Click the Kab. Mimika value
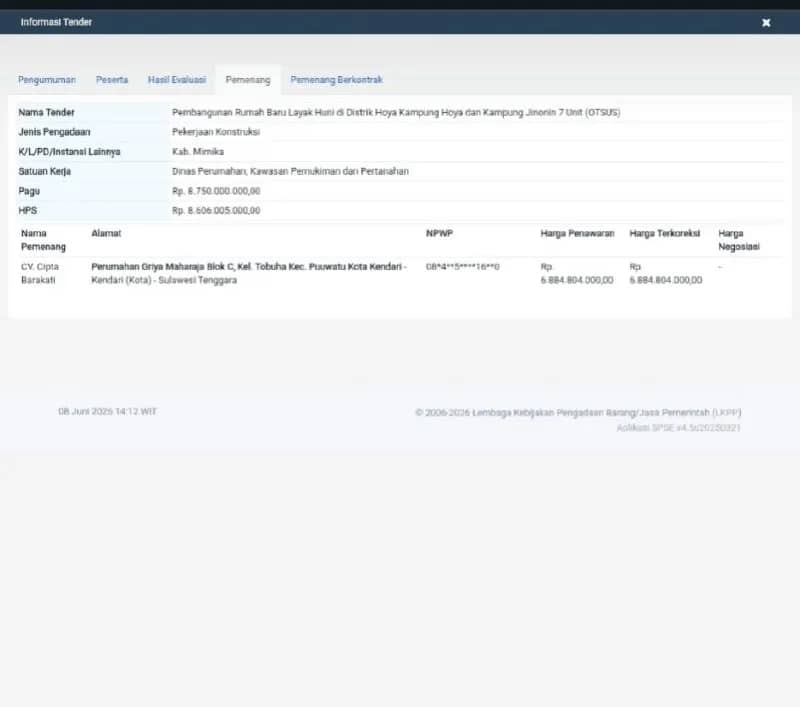 [198, 152]
